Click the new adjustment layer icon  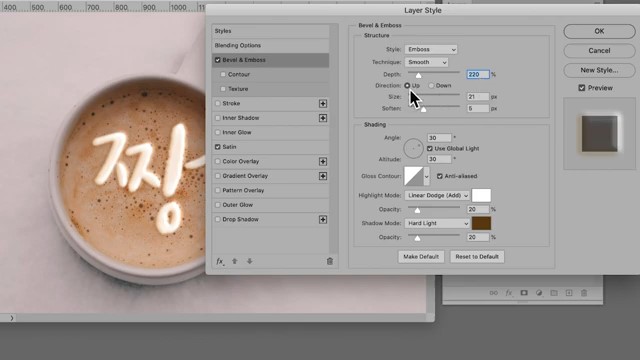coord(539,293)
